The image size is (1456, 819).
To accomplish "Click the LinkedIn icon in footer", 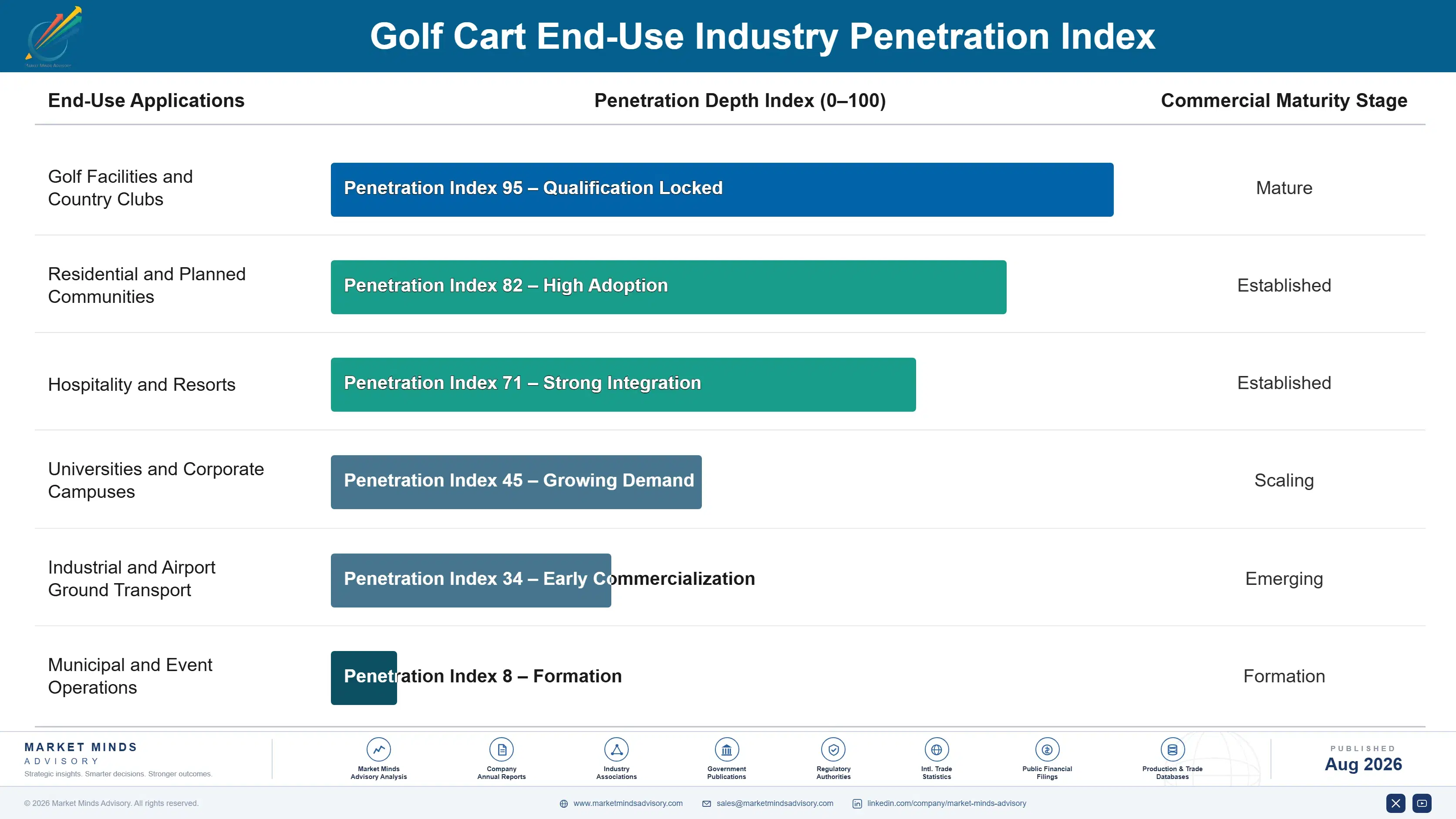I will point(857,804).
